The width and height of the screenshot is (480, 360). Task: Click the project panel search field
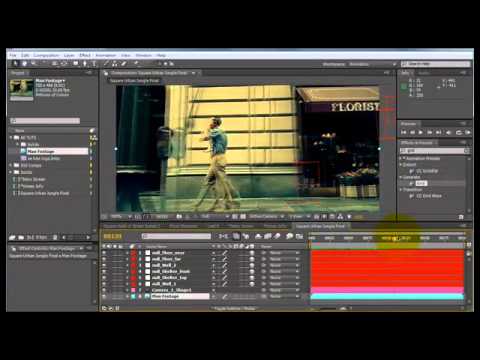[45, 121]
